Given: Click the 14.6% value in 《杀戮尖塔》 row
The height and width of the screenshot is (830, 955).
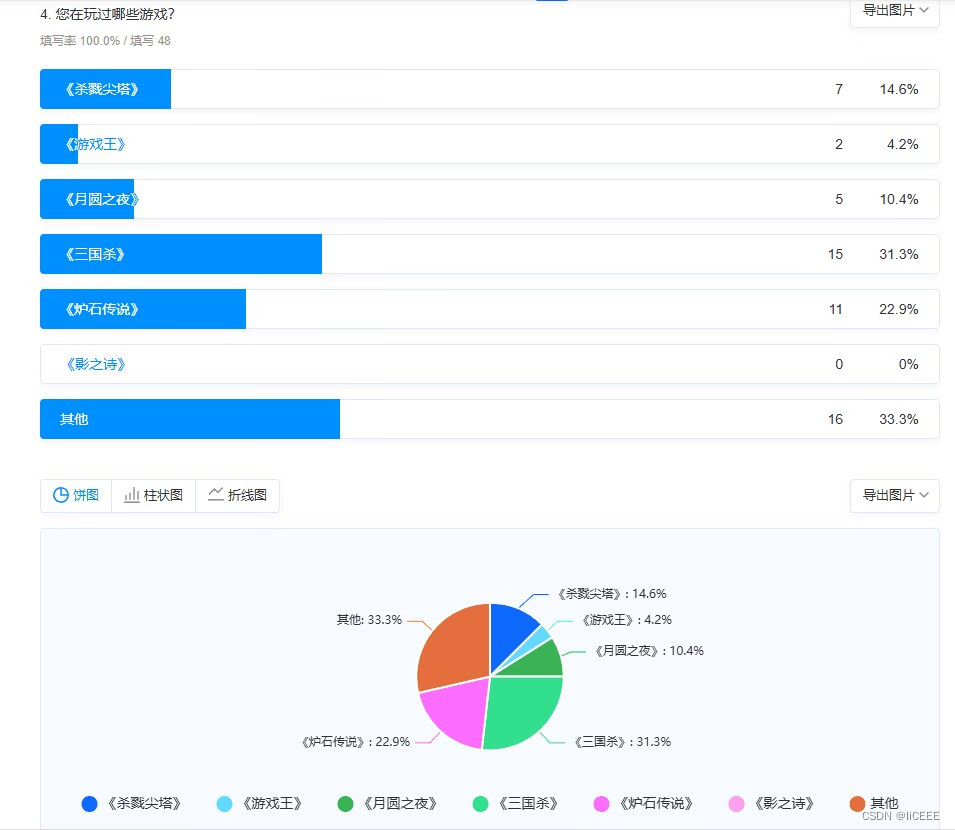Looking at the screenshot, I should click(x=899, y=90).
